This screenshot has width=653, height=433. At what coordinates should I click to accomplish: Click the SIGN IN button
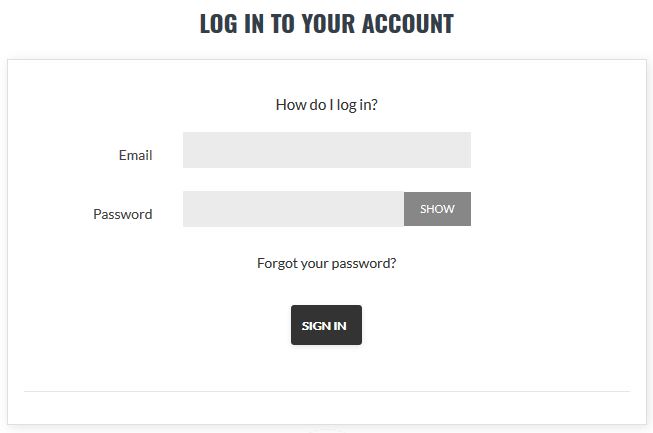pos(326,325)
